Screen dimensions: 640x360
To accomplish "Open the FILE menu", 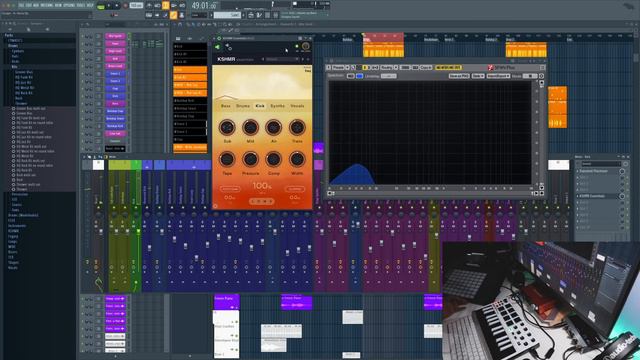I will pos(21,5).
